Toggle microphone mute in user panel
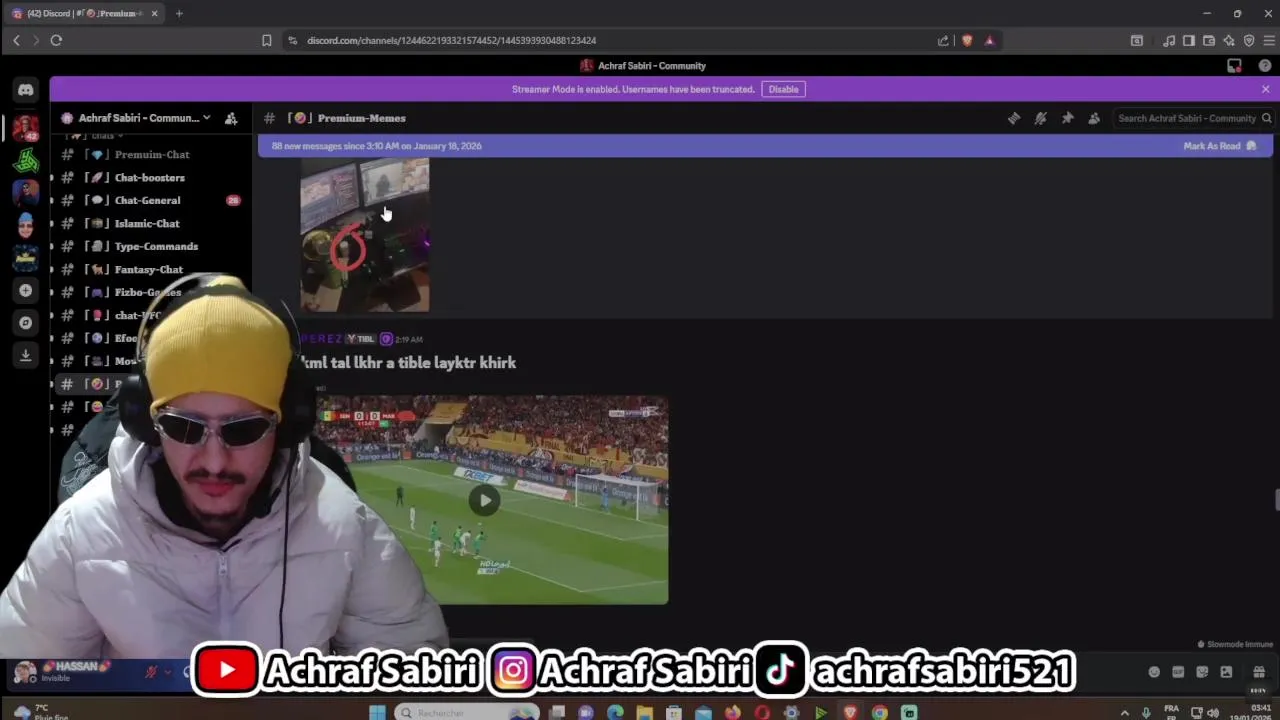1280x720 pixels. [x=152, y=672]
